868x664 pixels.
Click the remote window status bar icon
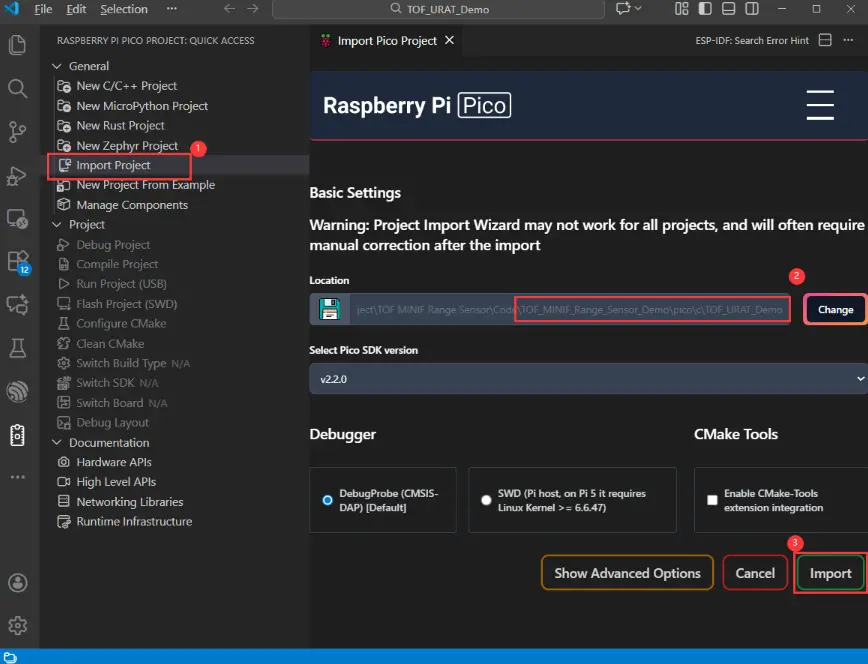[x=10, y=657]
